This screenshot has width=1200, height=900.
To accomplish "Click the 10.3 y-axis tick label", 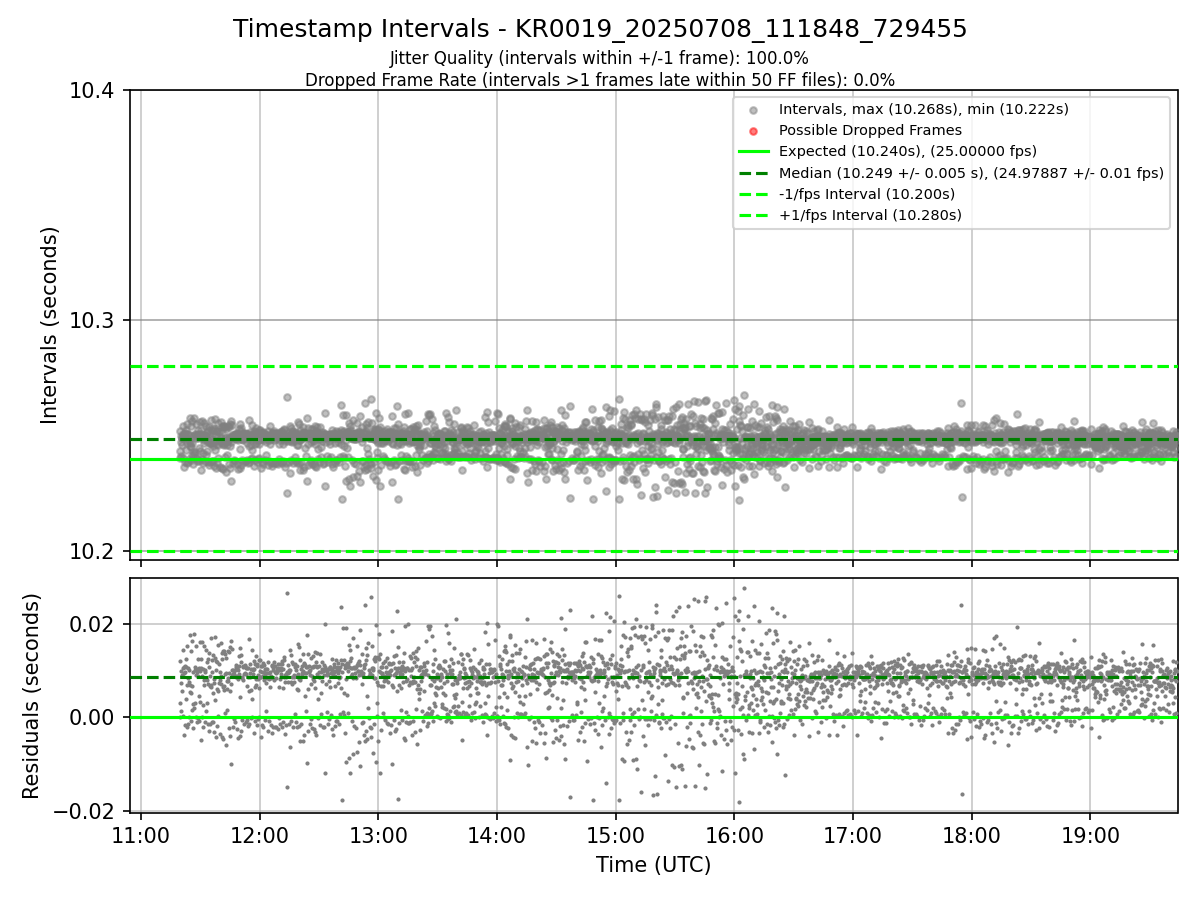I will coord(92,321).
